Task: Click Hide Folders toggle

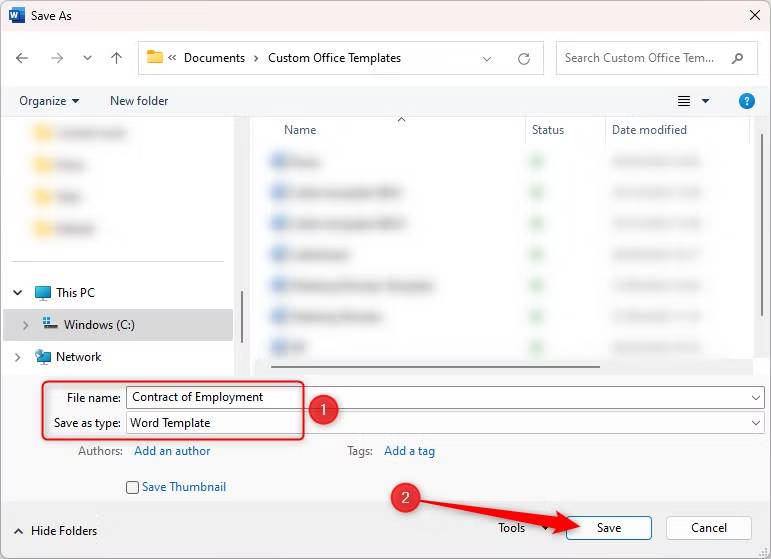Action: [56, 531]
